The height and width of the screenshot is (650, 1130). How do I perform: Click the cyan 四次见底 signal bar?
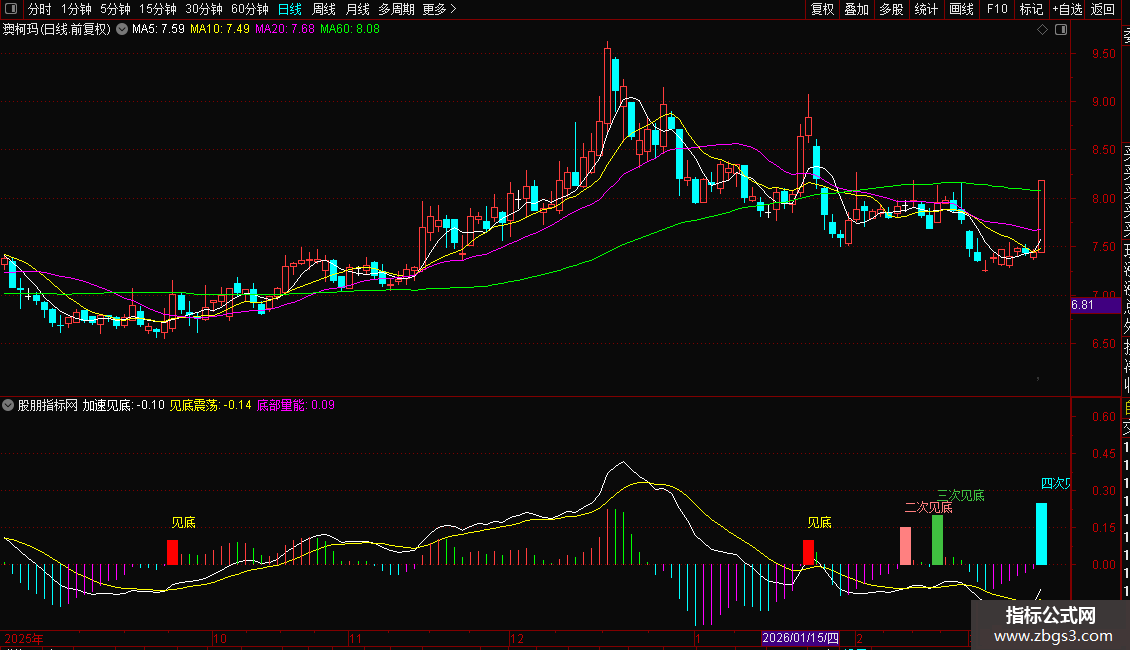[x=1041, y=534]
